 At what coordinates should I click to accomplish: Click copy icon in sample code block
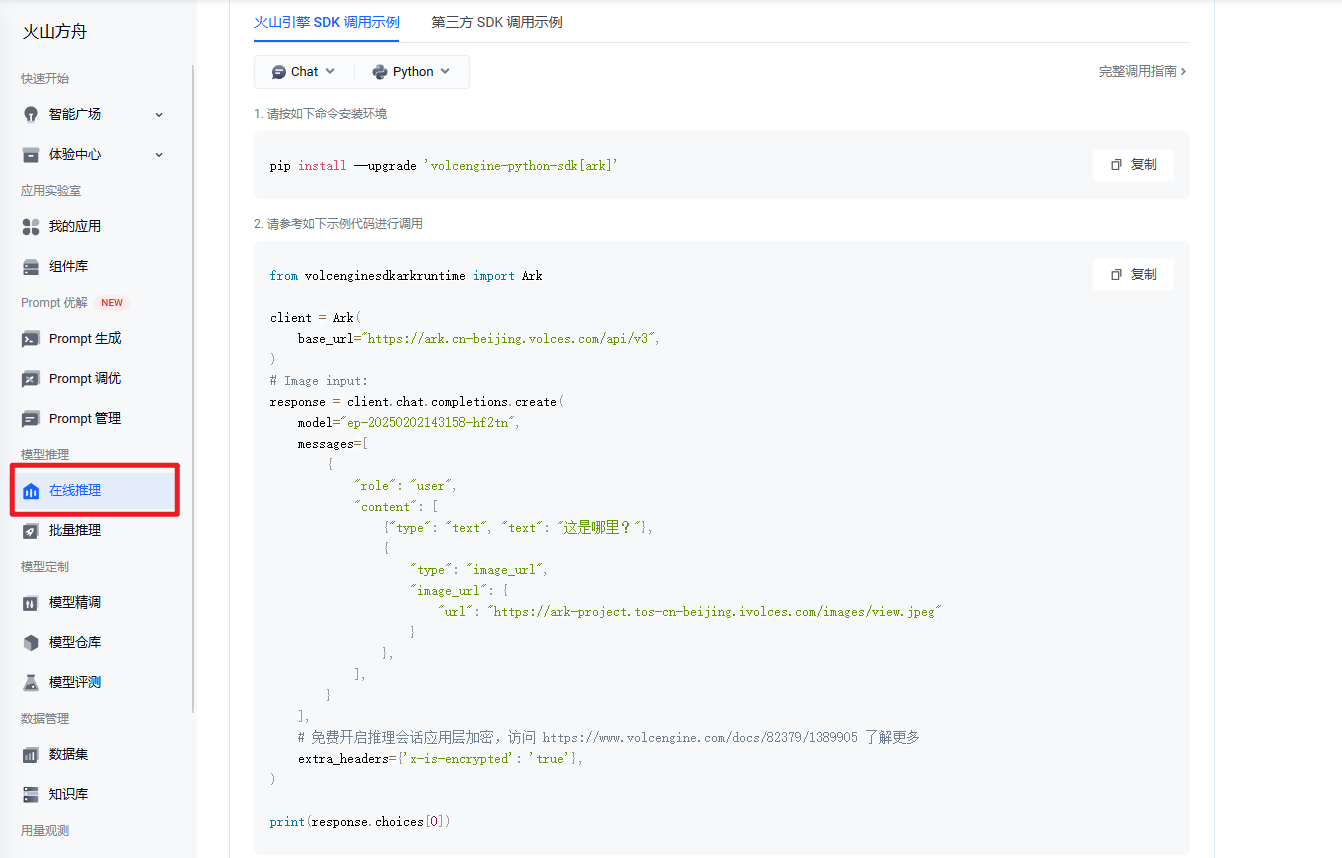[x=1116, y=274]
